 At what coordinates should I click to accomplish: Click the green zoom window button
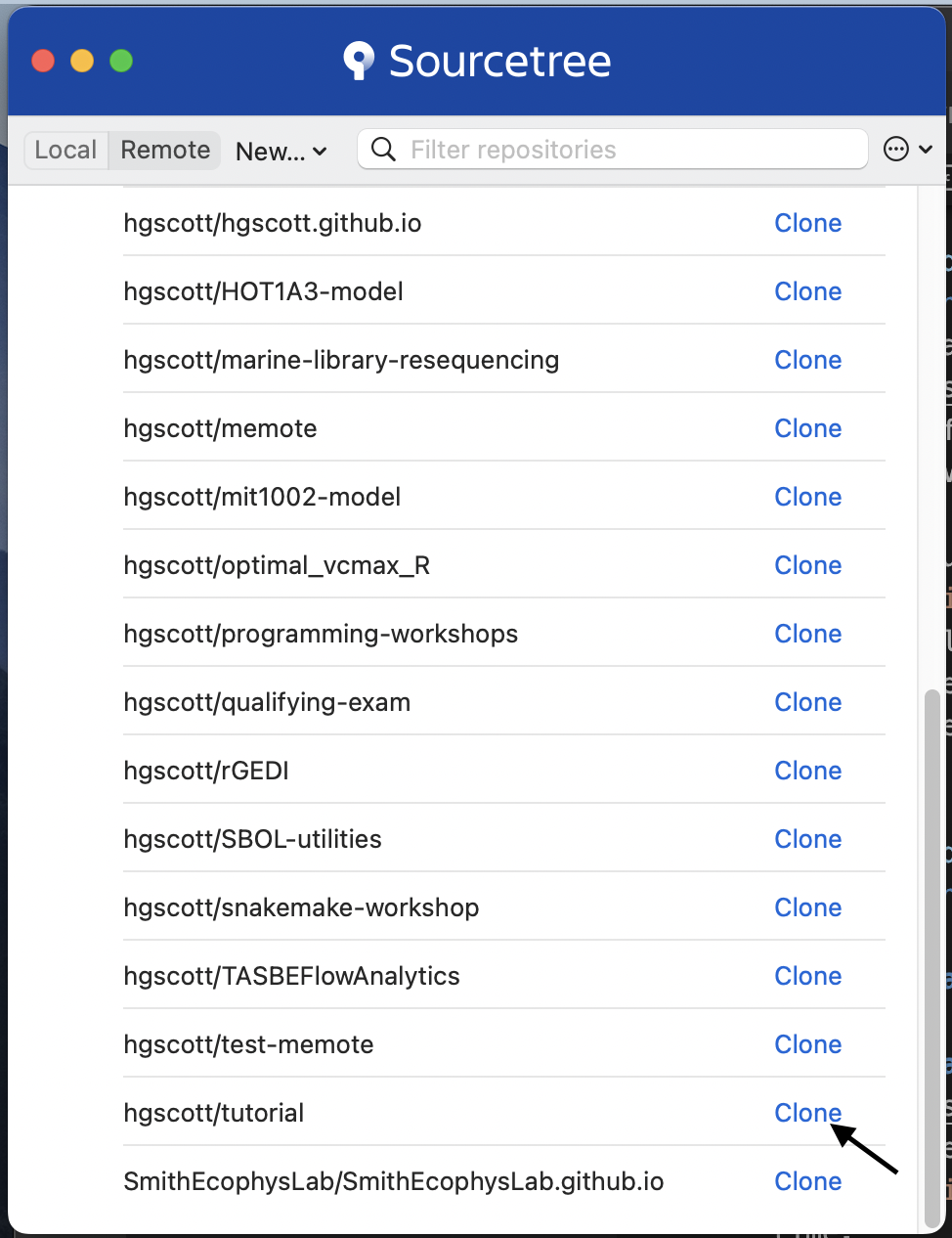point(121,61)
